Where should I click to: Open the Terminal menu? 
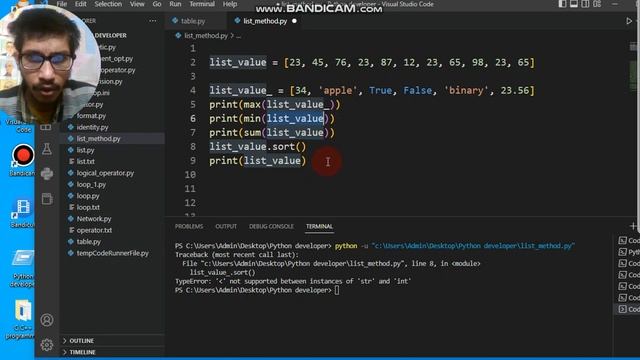point(202,4)
